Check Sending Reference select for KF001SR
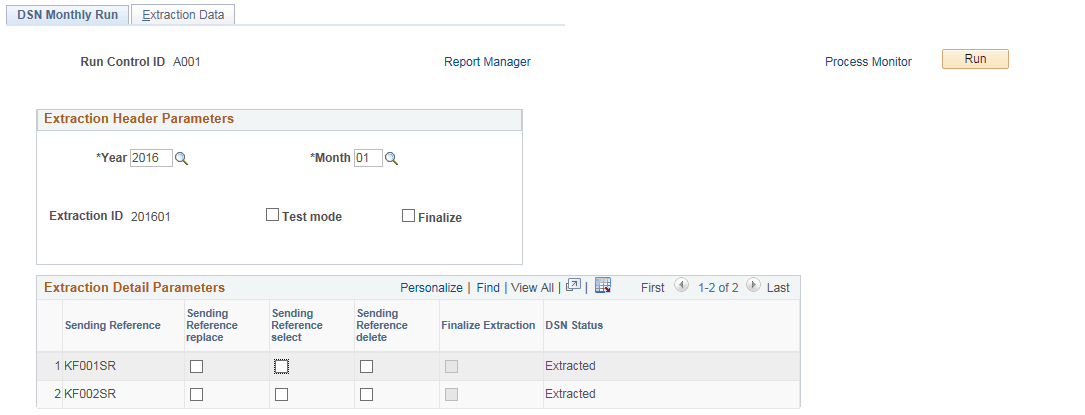 pos(282,367)
